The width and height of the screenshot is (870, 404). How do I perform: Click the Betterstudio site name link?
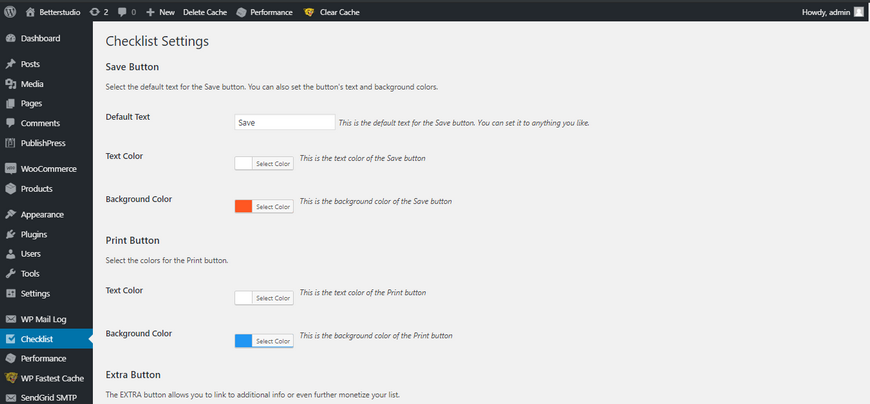click(x=60, y=12)
